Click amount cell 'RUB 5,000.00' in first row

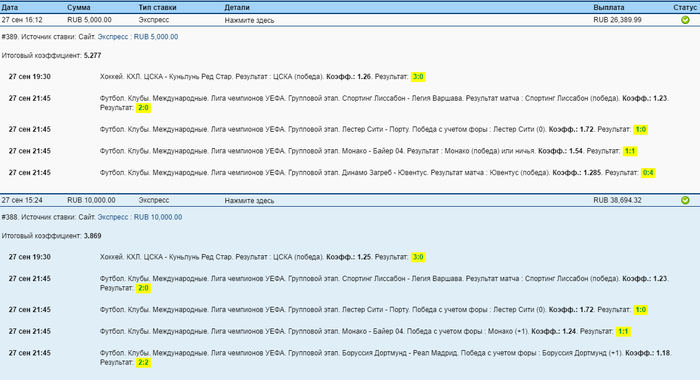pos(89,20)
